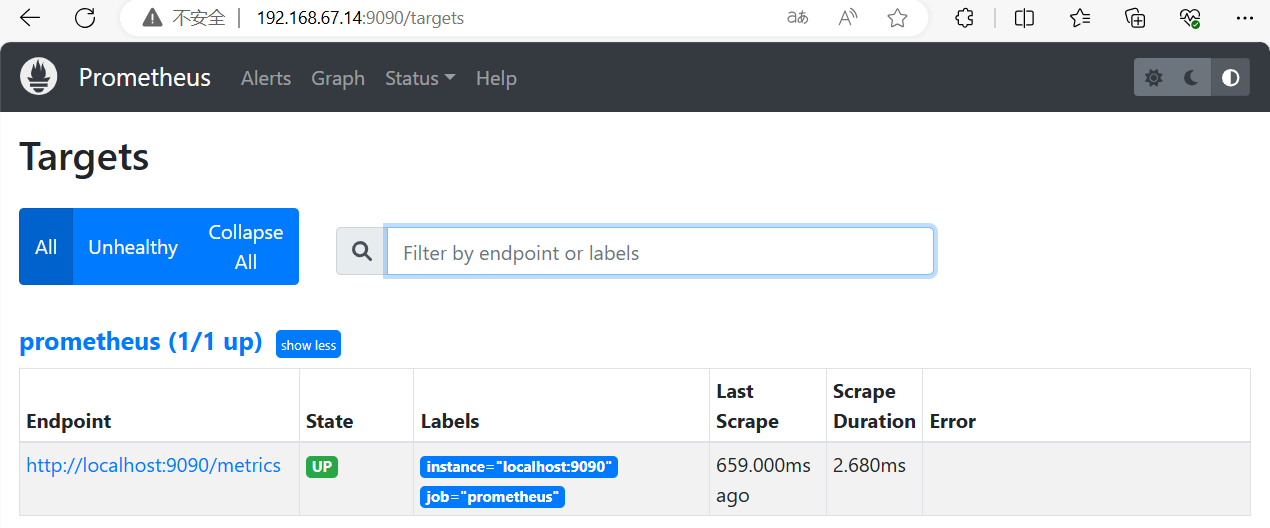Click the Targets page heading
Image resolution: width=1270 pixels, height=528 pixels.
84,157
